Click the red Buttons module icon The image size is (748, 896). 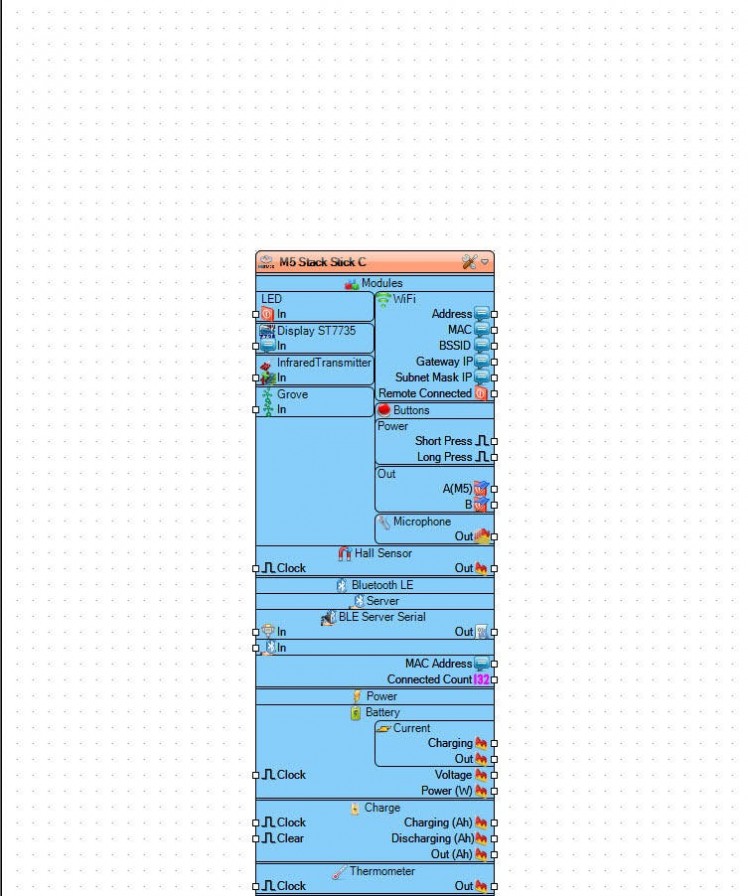click(x=384, y=410)
